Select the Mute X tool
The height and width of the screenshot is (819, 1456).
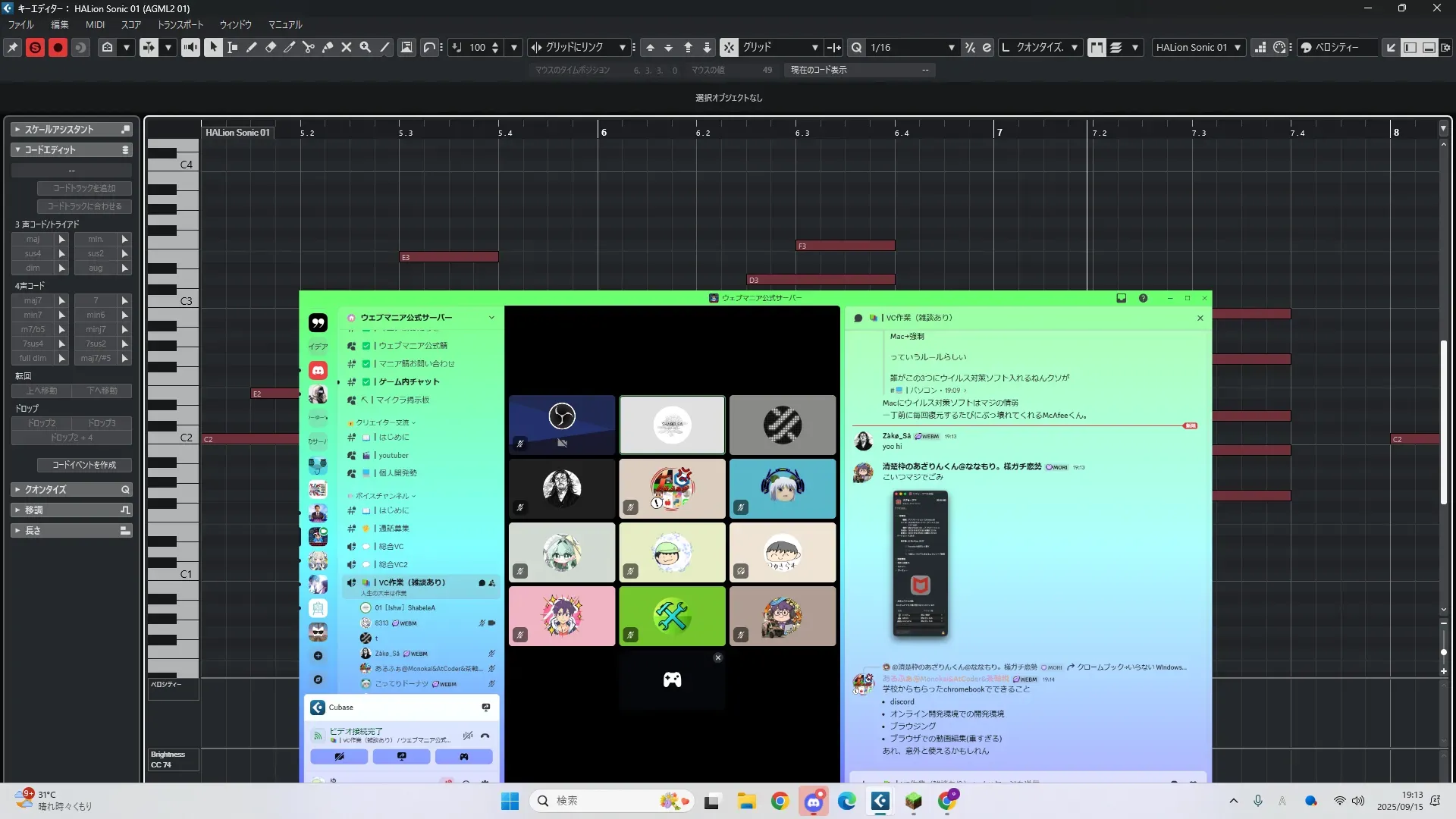(347, 47)
